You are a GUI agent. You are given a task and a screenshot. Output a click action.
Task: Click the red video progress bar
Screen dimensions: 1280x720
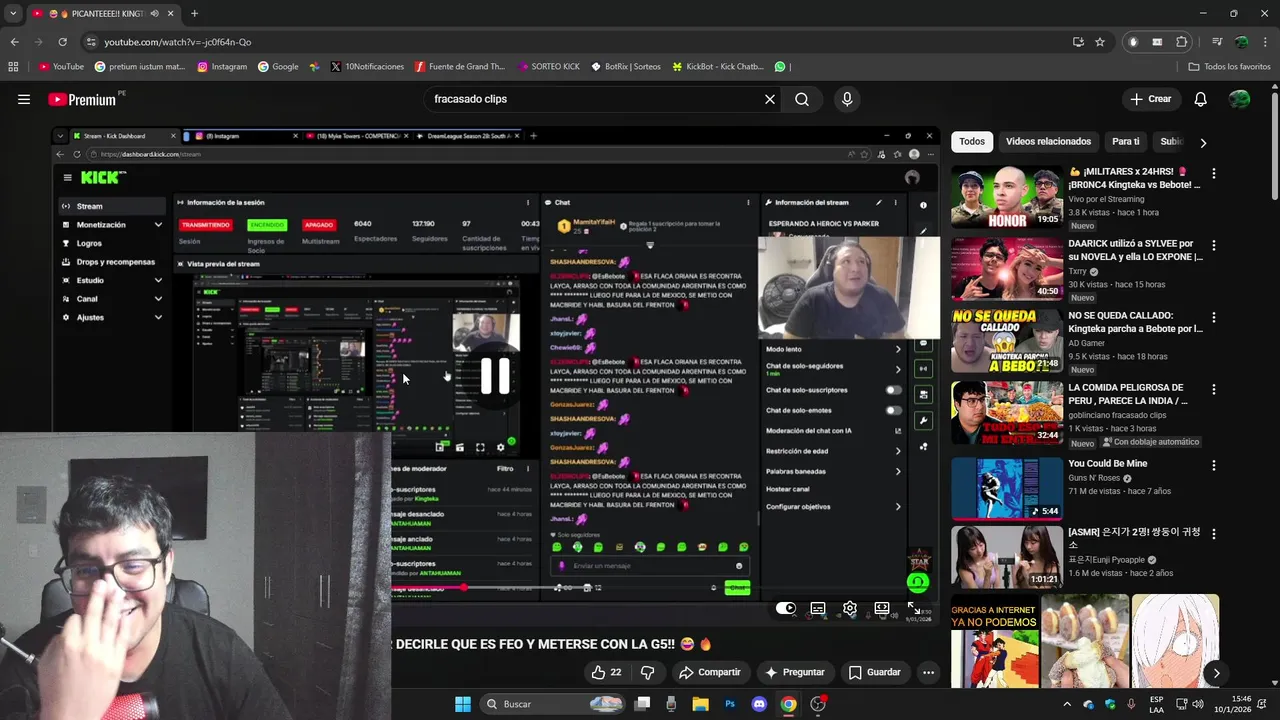click(426, 587)
